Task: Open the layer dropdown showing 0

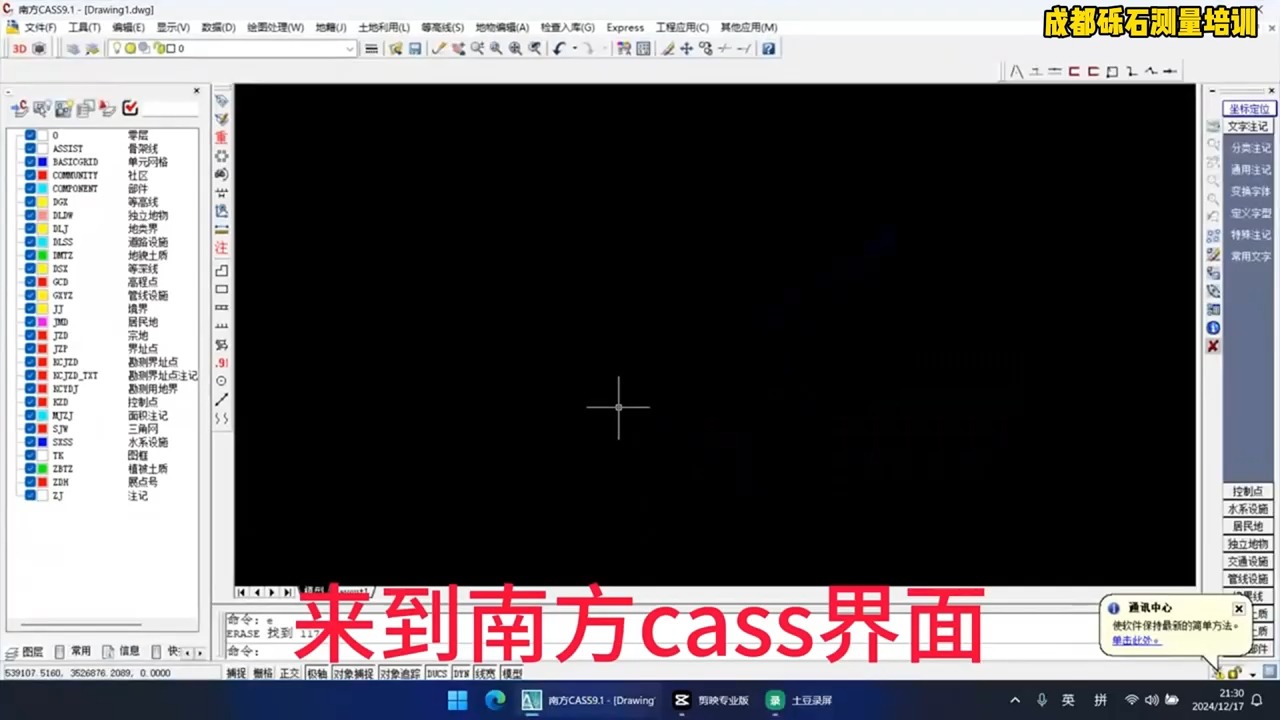Action: tap(350, 48)
